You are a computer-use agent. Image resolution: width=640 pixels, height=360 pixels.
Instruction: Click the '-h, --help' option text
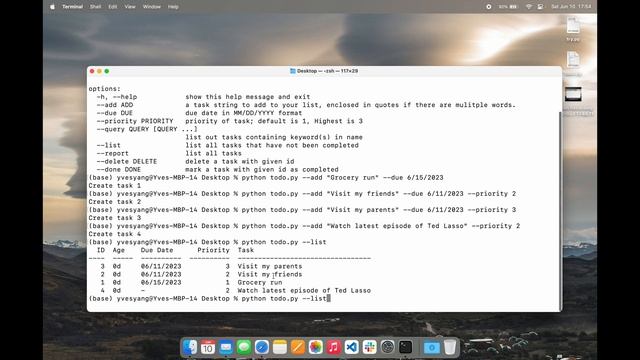[117, 97]
